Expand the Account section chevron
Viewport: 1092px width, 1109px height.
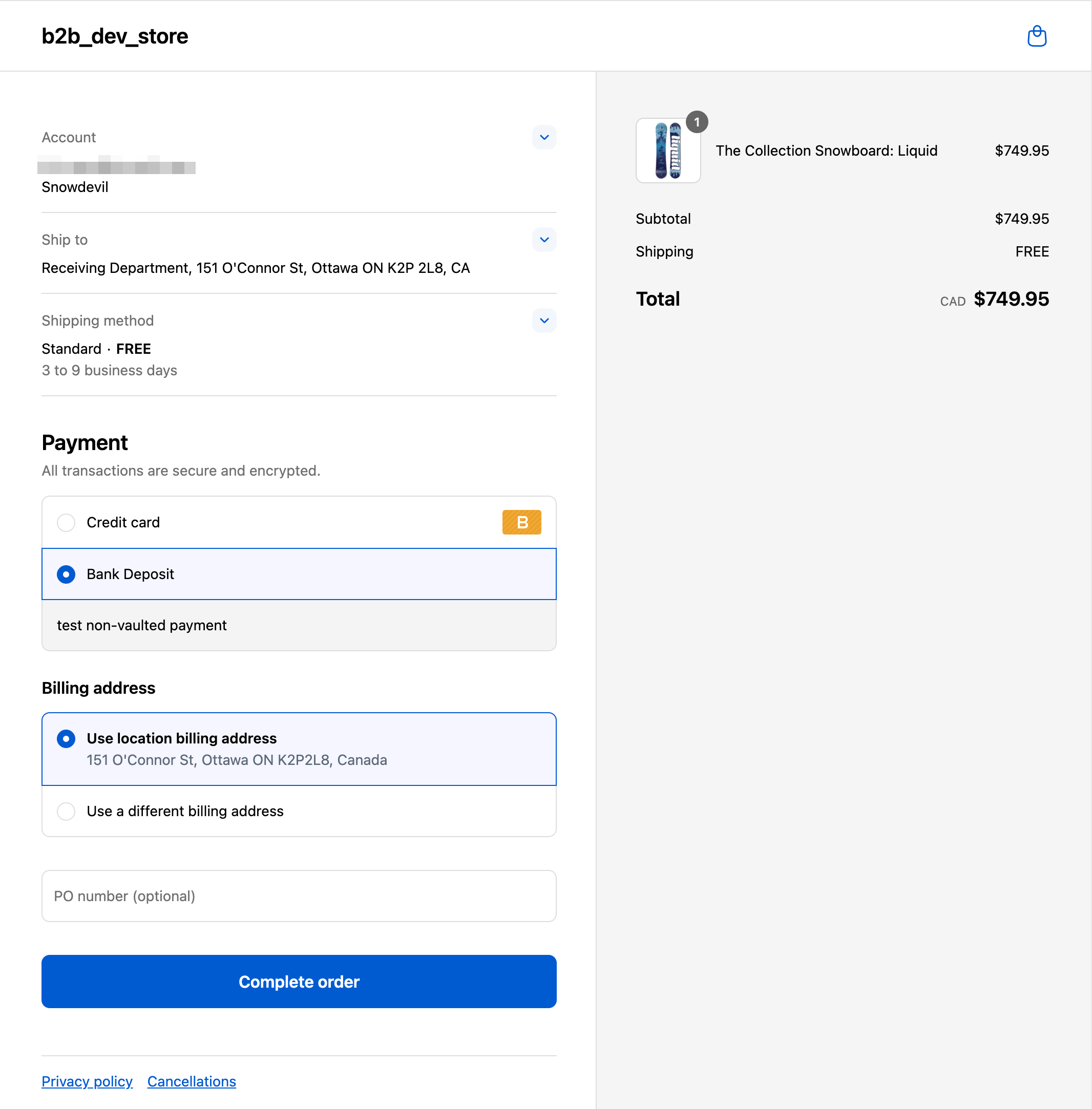[544, 137]
